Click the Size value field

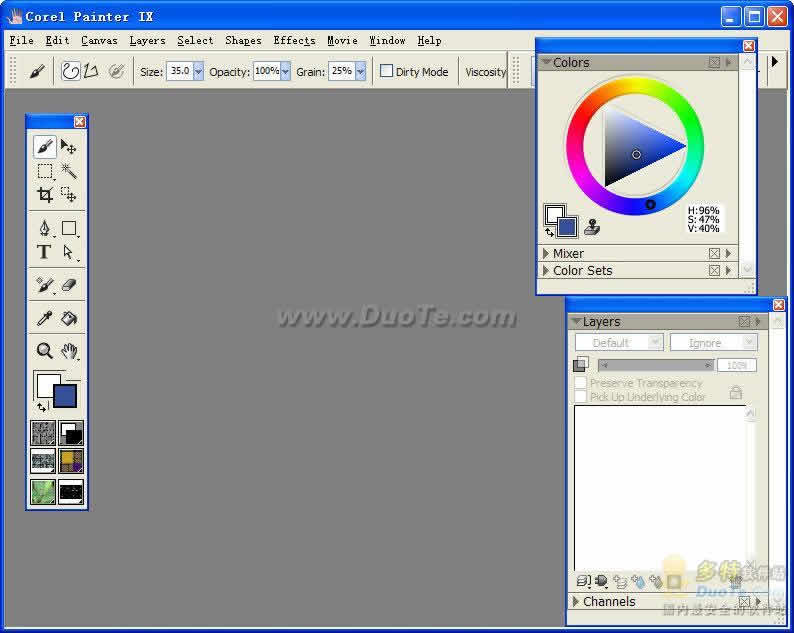click(x=180, y=71)
